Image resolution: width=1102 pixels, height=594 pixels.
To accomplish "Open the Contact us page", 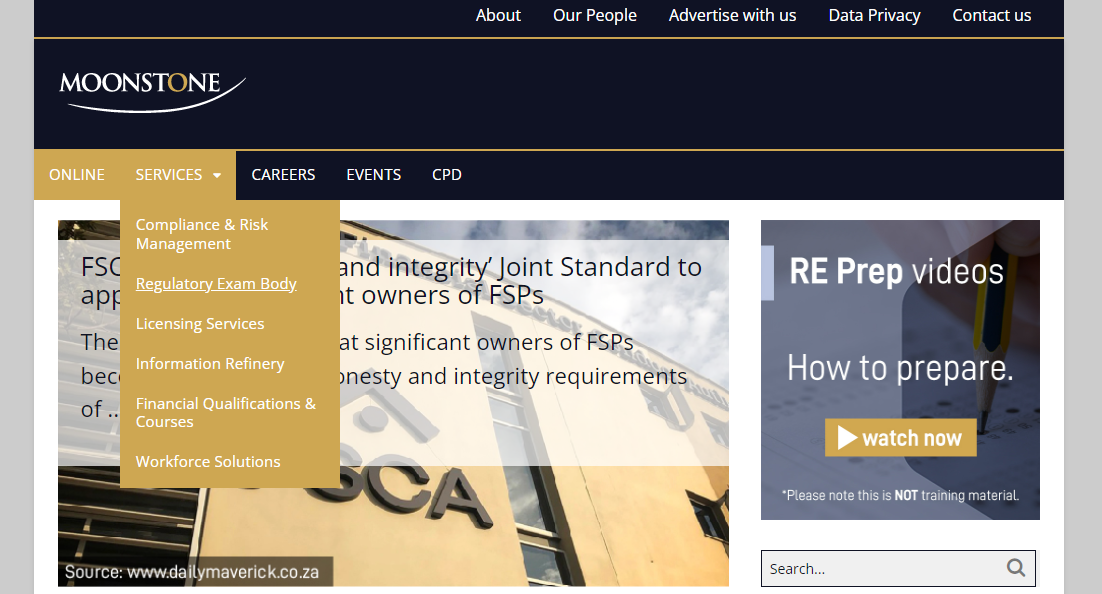I will (991, 15).
